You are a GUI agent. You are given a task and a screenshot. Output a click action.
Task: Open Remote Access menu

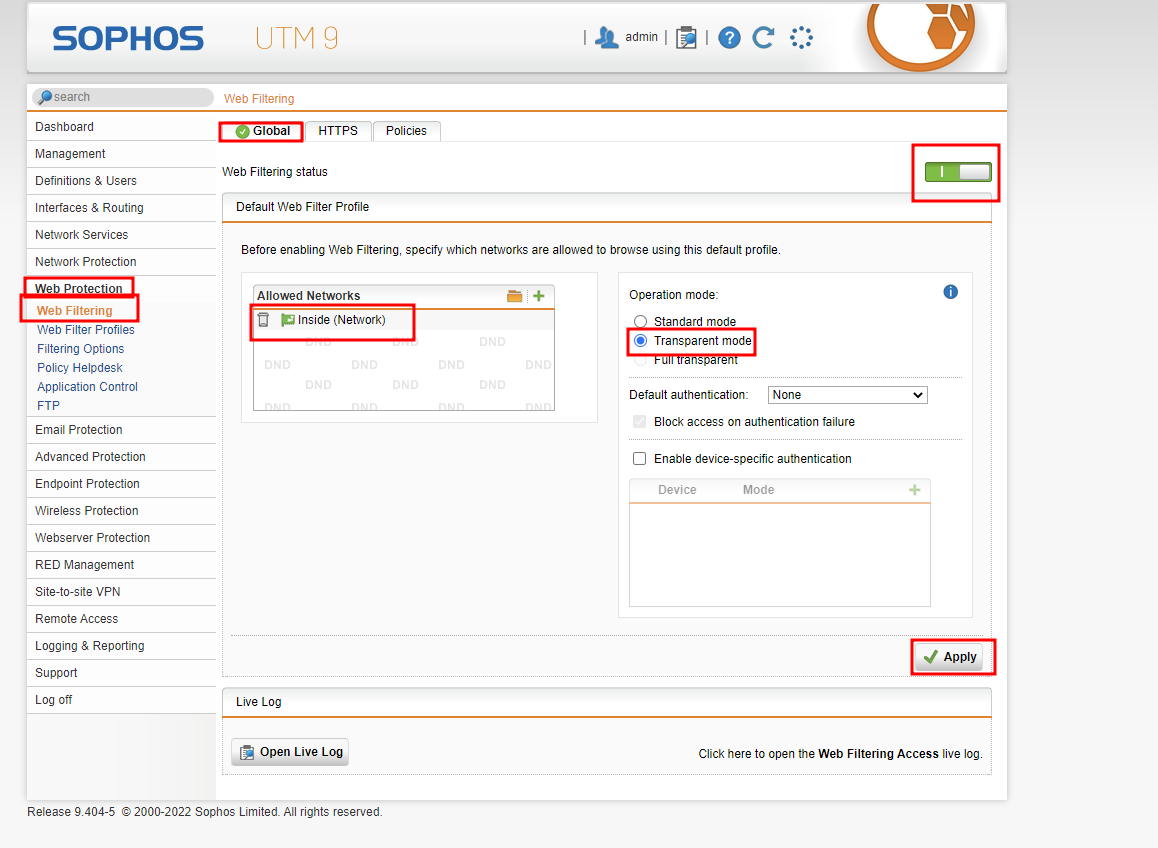point(121,619)
